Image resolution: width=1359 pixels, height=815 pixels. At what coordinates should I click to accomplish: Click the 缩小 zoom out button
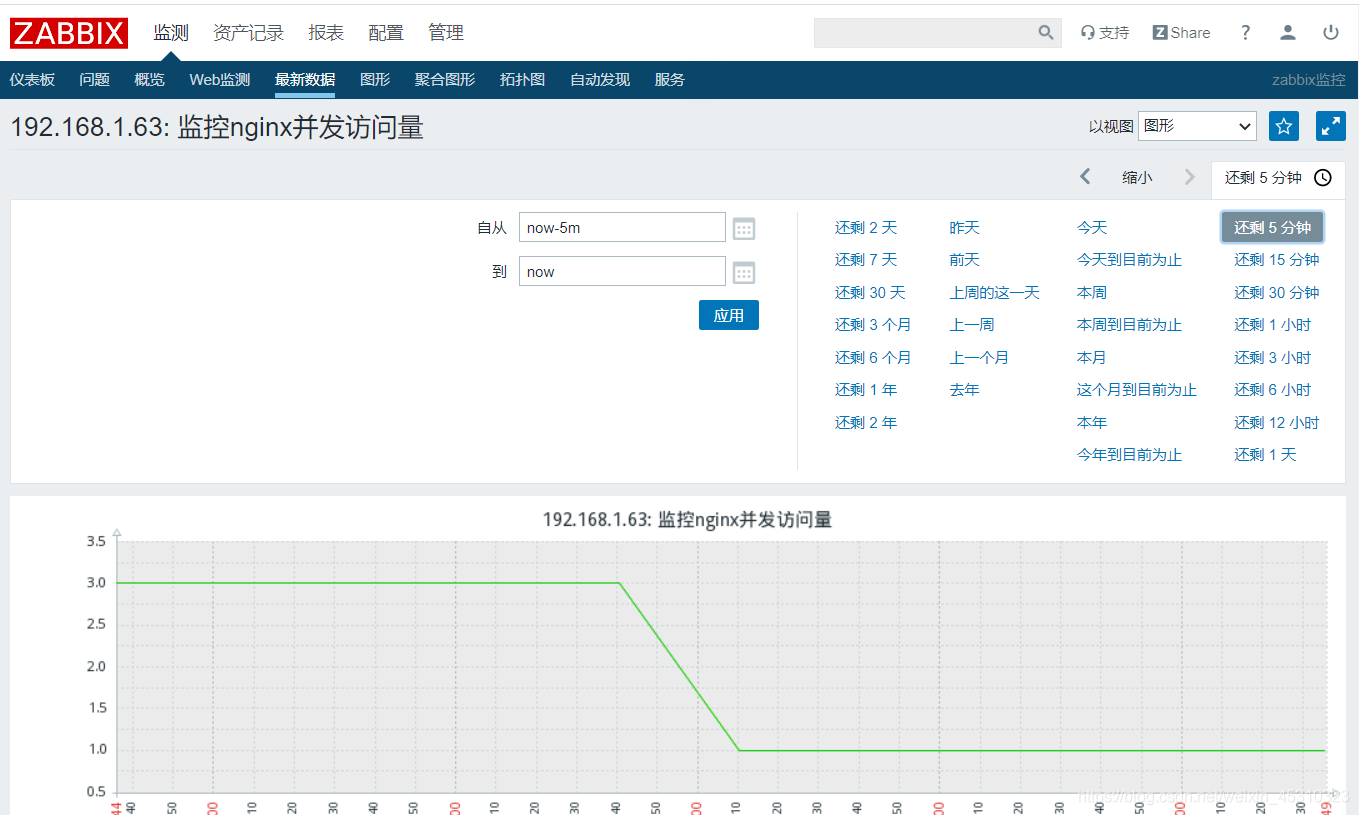[1137, 177]
